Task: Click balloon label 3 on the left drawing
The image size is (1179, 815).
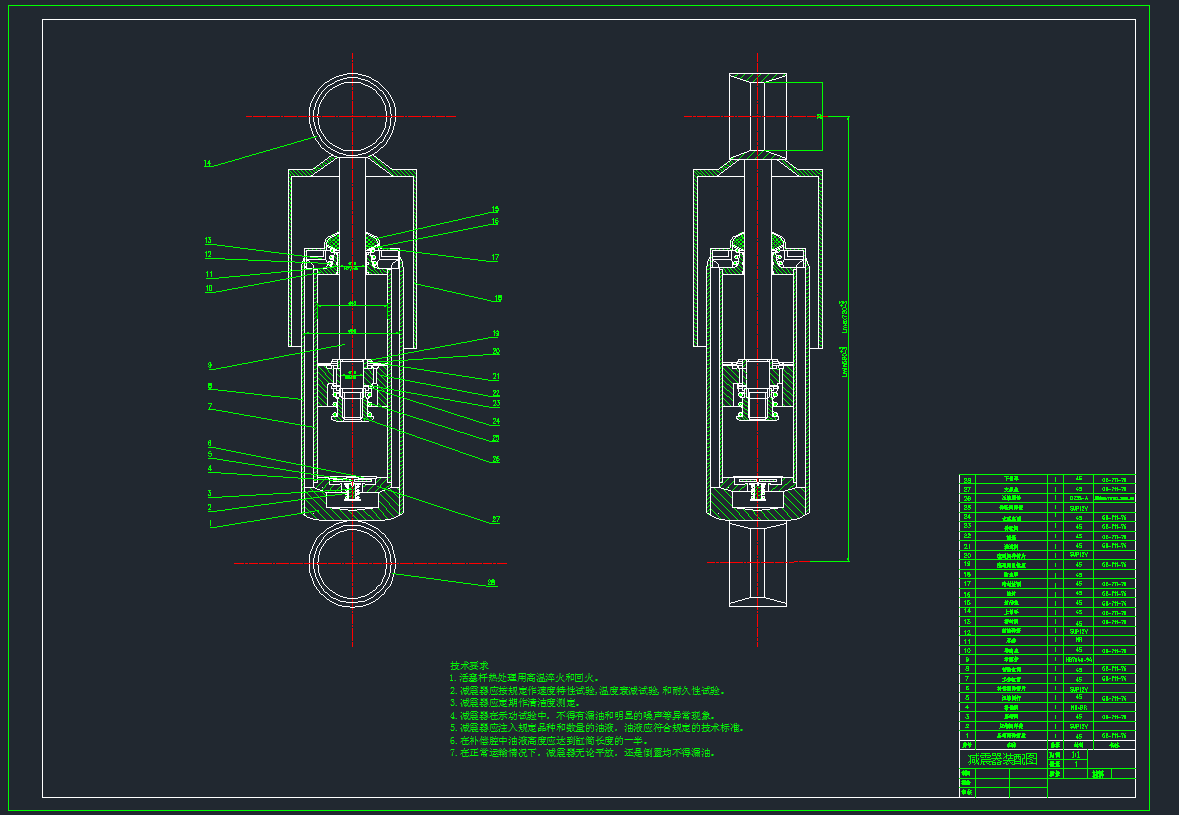Action: click(210, 493)
